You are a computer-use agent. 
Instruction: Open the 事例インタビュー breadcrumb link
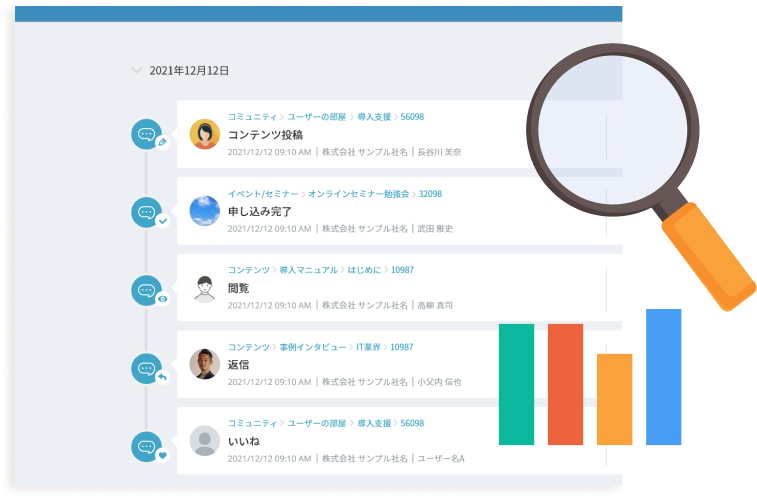pyautogui.click(x=313, y=347)
